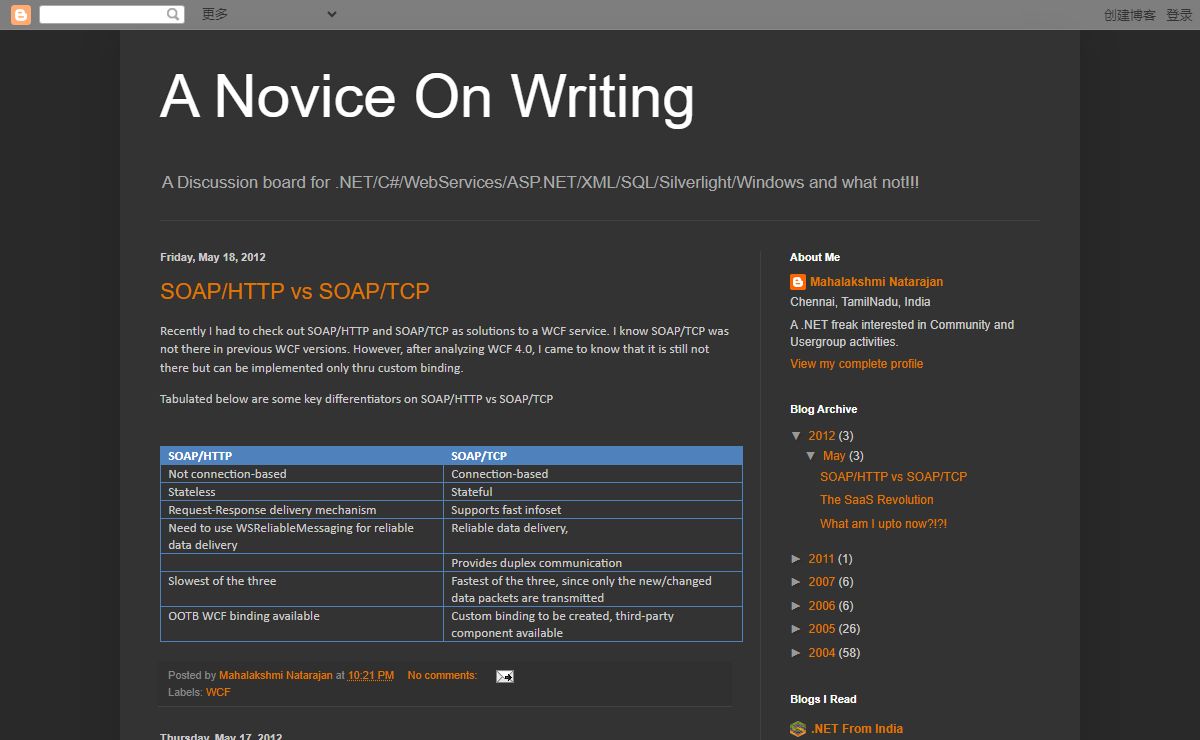Open the WCF label link

pos(218,692)
